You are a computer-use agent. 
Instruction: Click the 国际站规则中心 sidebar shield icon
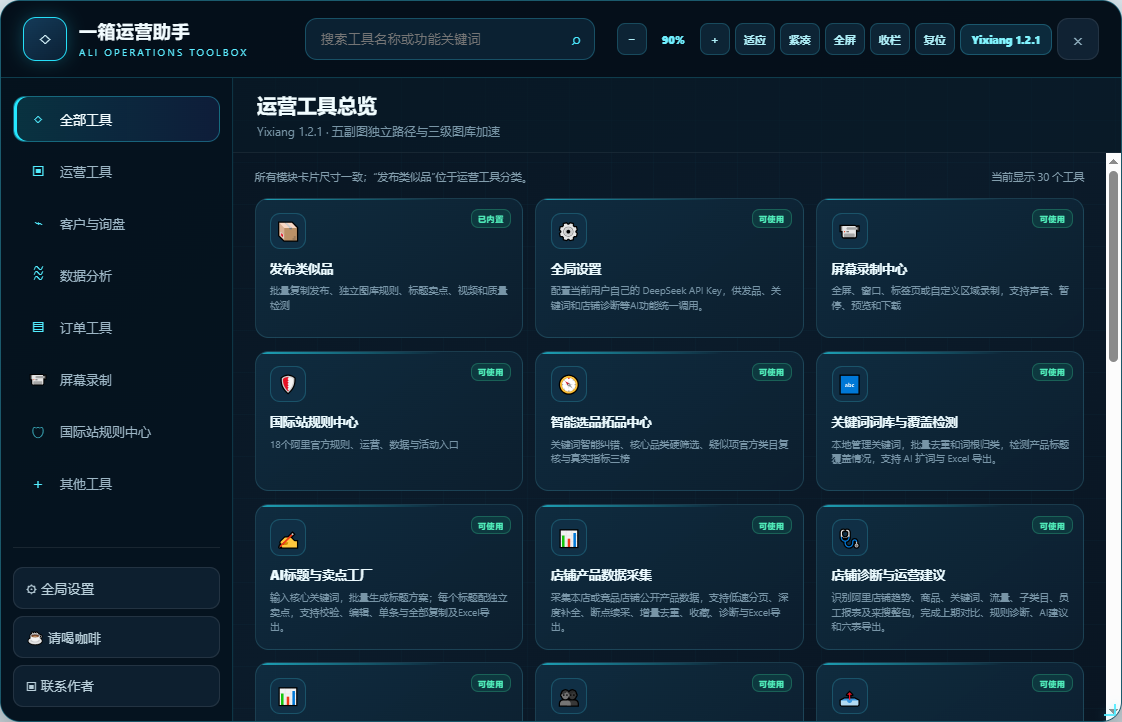[x=38, y=431]
